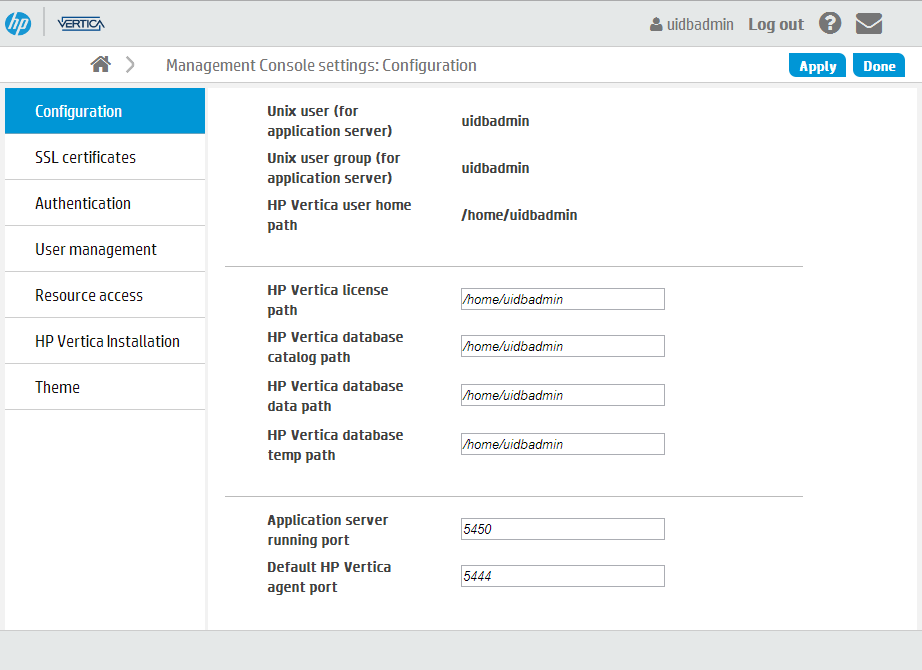The width and height of the screenshot is (922, 670).
Task: Click the uidbadmin user icon
Action: 656,25
